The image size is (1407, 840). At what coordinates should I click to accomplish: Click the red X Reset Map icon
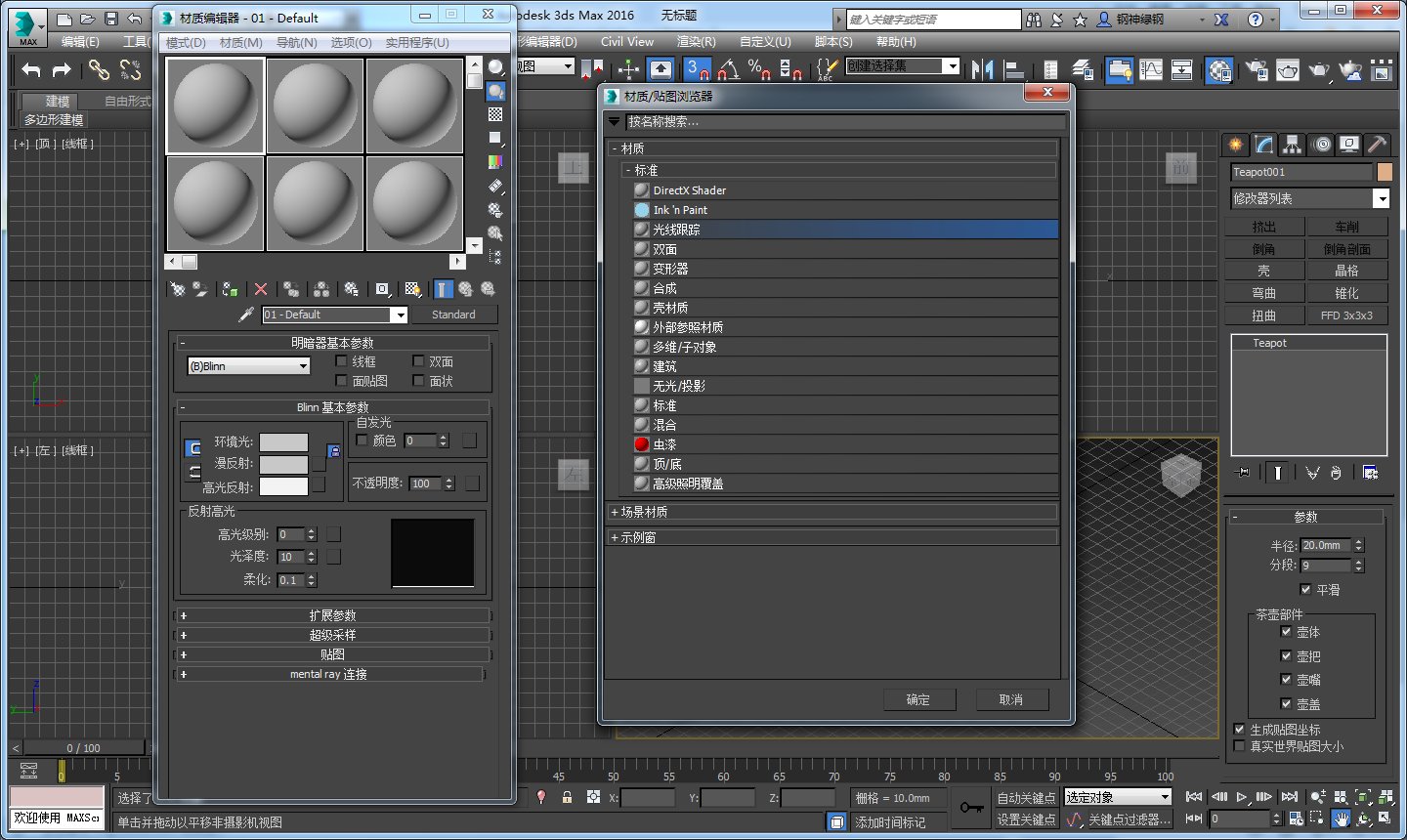click(261, 289)
